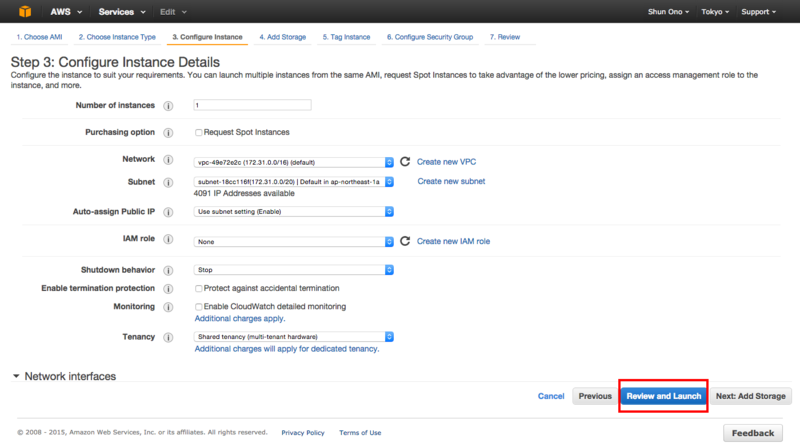Open the Shutdown behavior dropdown

(293, 269)
